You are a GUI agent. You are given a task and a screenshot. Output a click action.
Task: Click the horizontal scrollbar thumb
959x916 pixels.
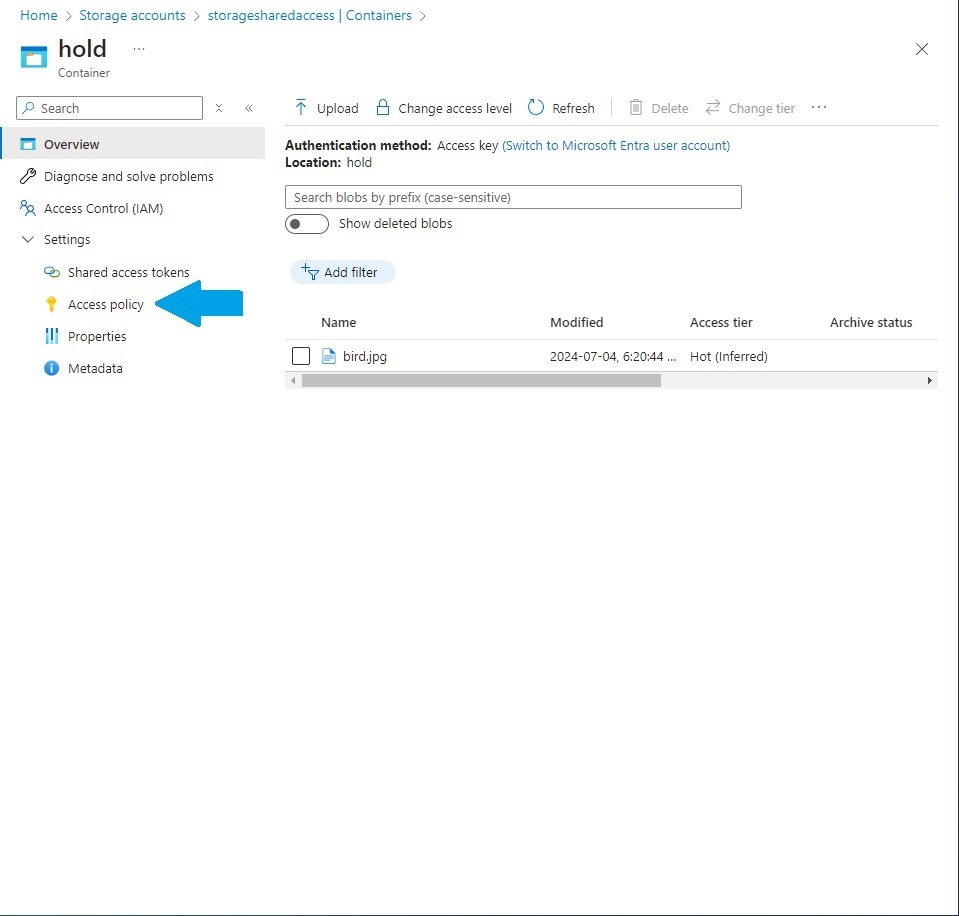point(481,380)
